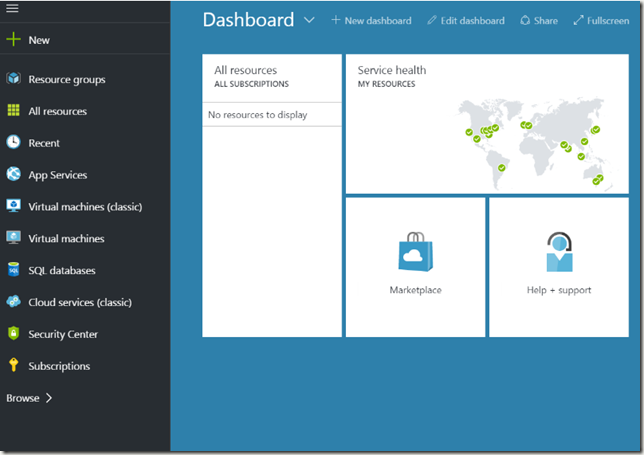The height and width of the screenshot is (455, 644).
Task: Open the New menu item
Action: [39, 40]
